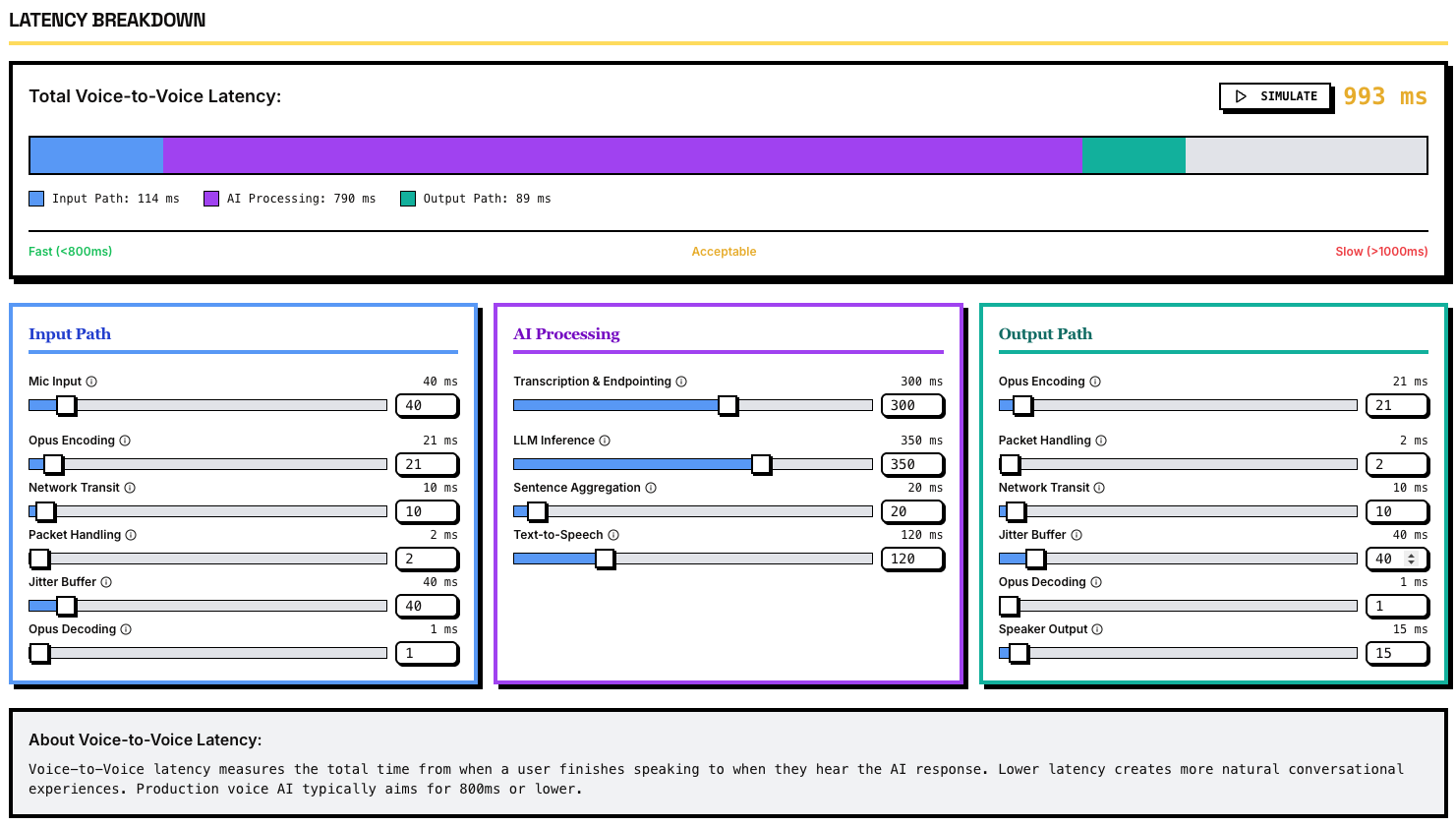Click info icon beside Input Path Network Transit

[x=130, y=488]
